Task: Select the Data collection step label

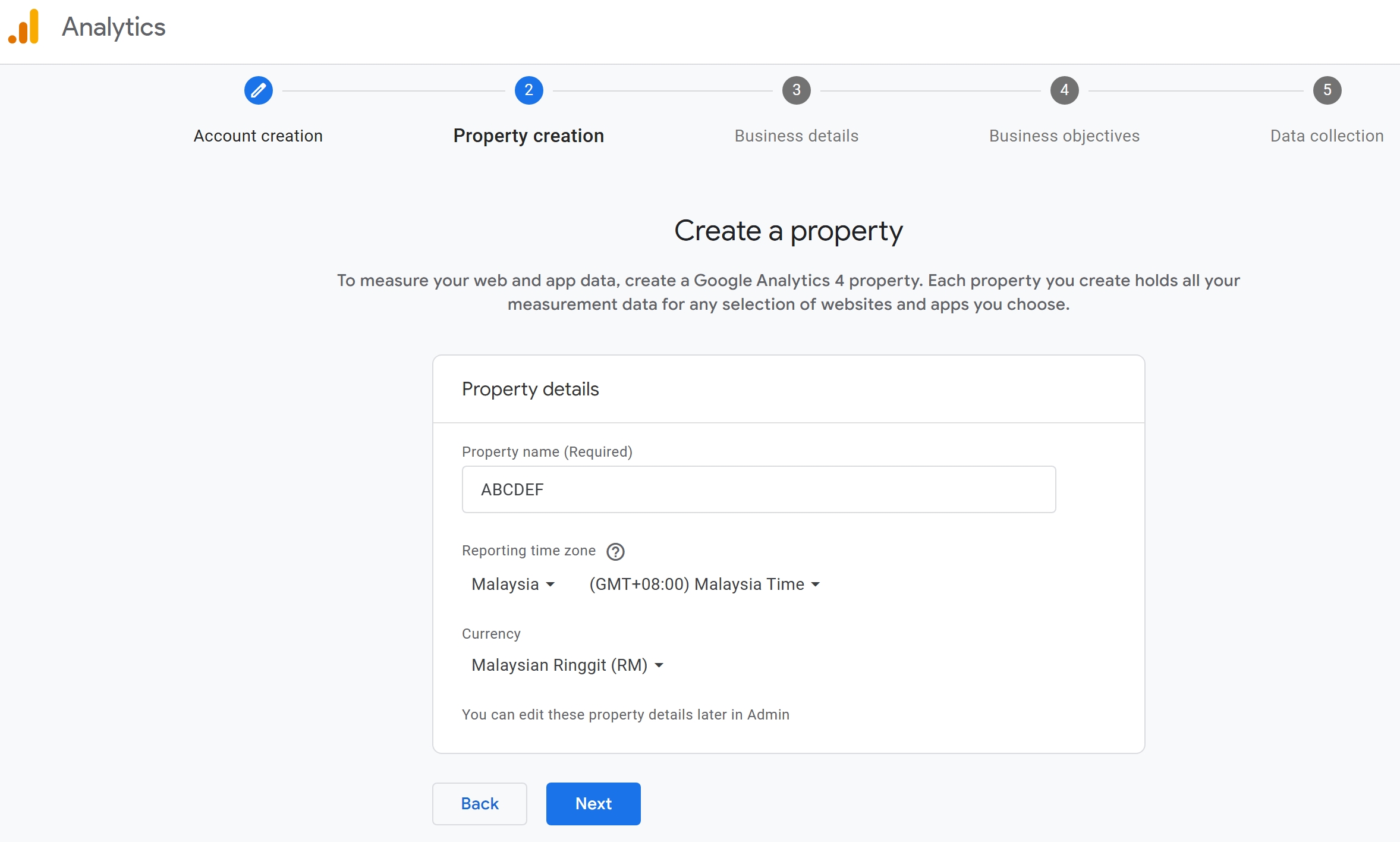Action: [1326, 136]
